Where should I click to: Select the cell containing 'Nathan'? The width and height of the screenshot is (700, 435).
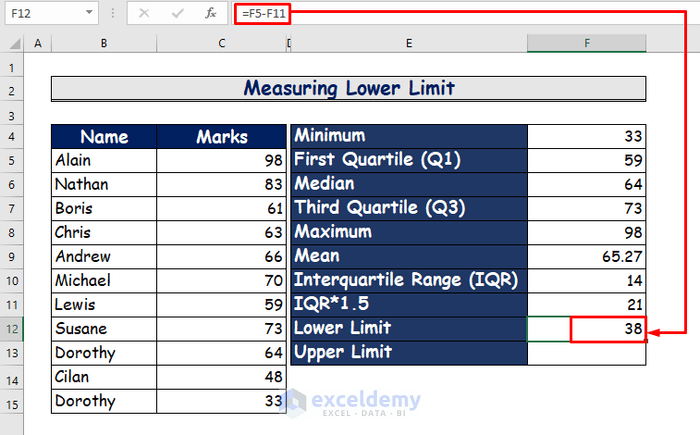coord(104,184)
